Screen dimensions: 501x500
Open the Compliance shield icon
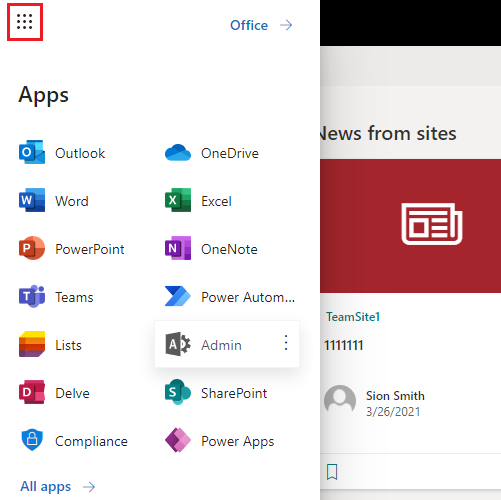tap(32, 440)
